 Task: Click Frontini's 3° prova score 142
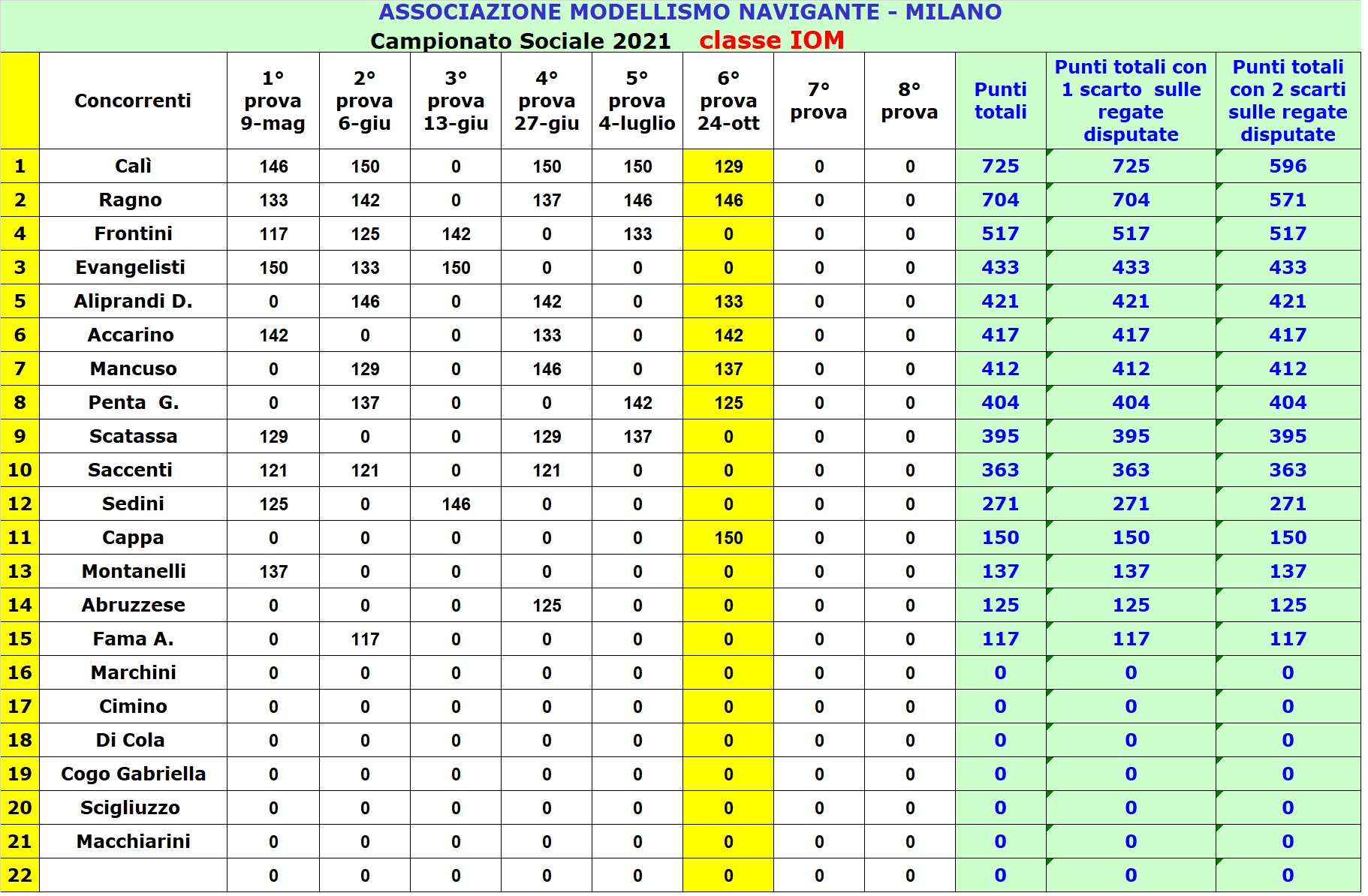point(456,234)
